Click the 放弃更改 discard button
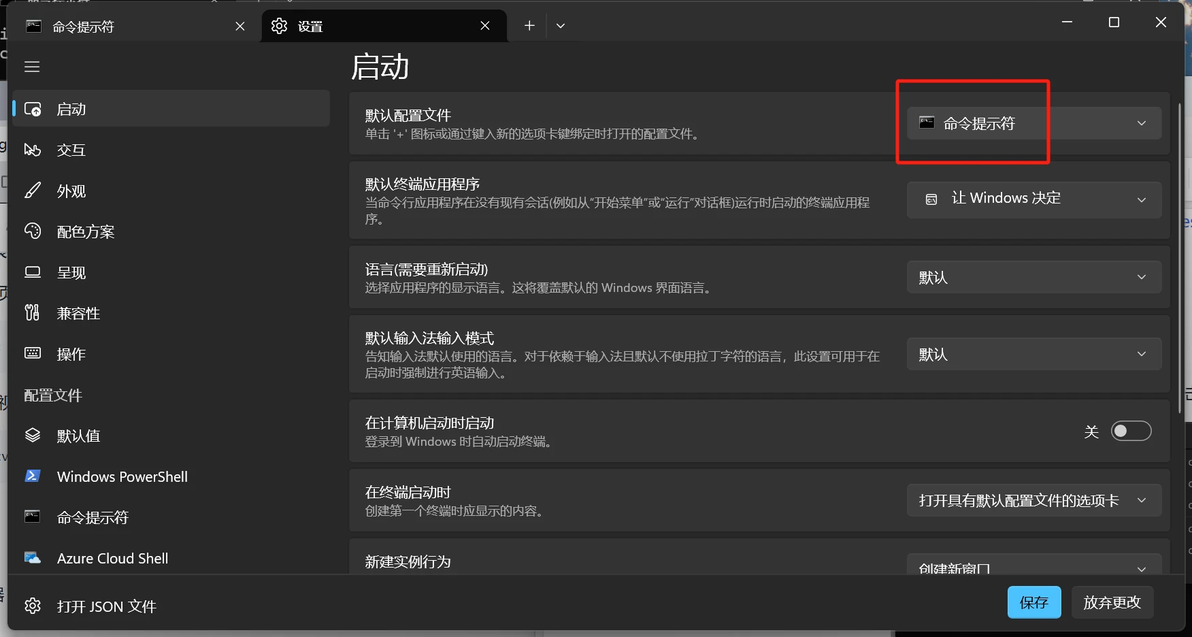Screen dimensions: 1192x637 pyautogui.click(x=1112, y=602)
